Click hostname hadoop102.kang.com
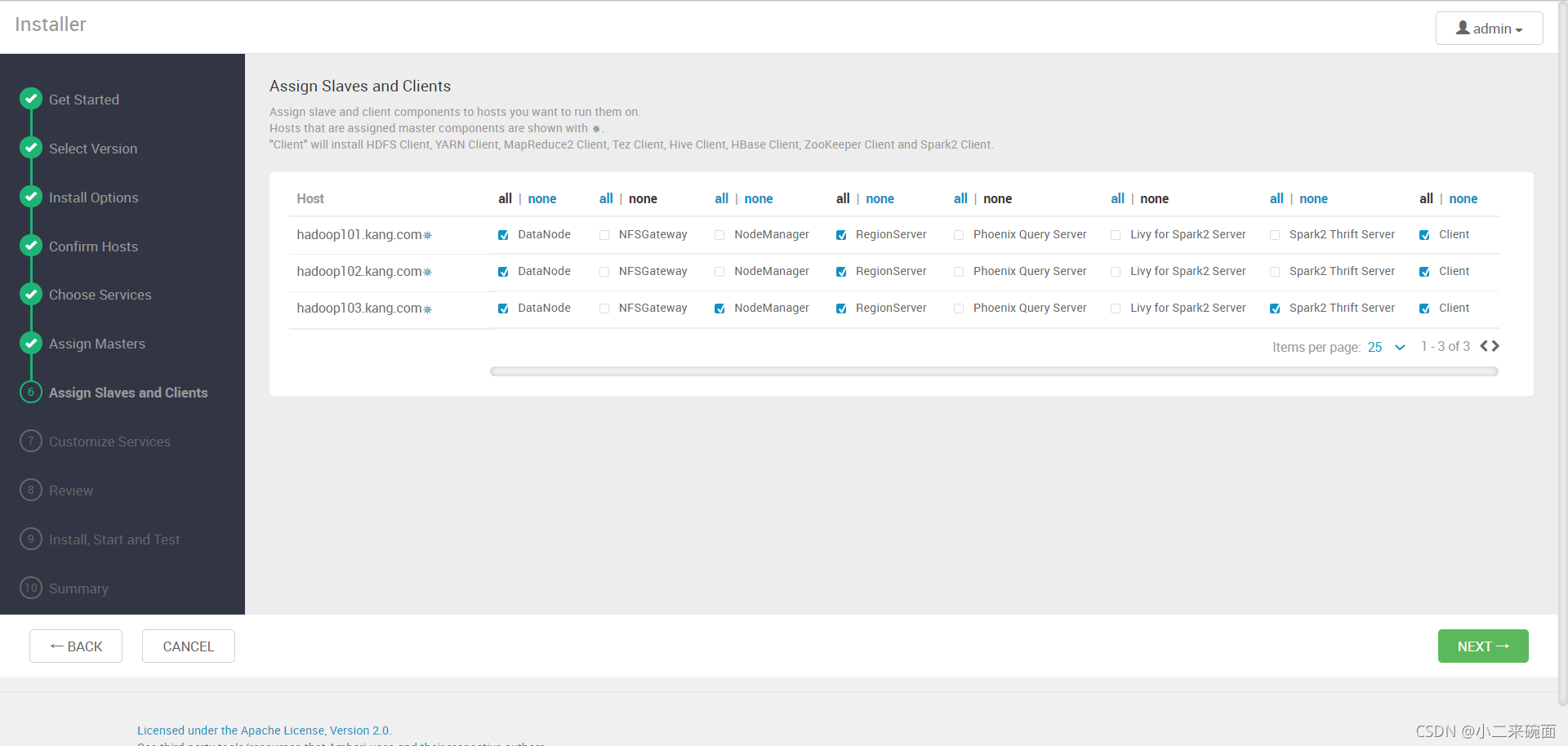This screenshot has width=1568, height=746. [359, 271]
